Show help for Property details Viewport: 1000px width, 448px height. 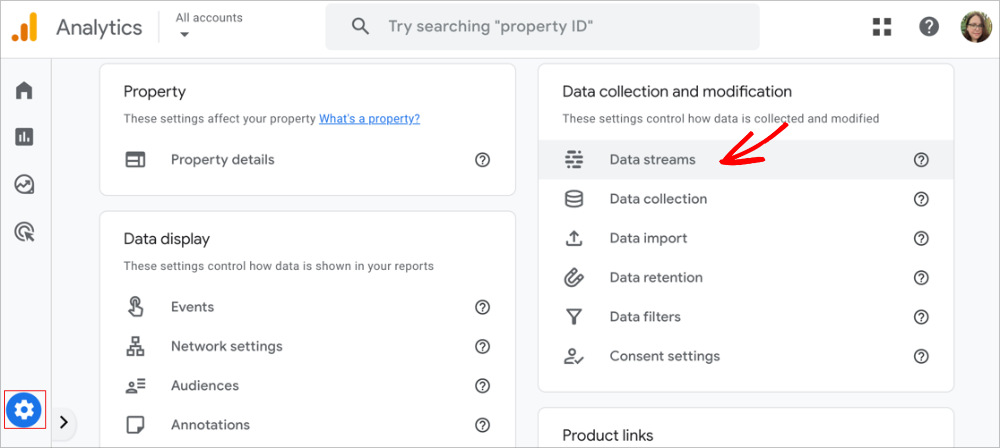pos(483,160)
